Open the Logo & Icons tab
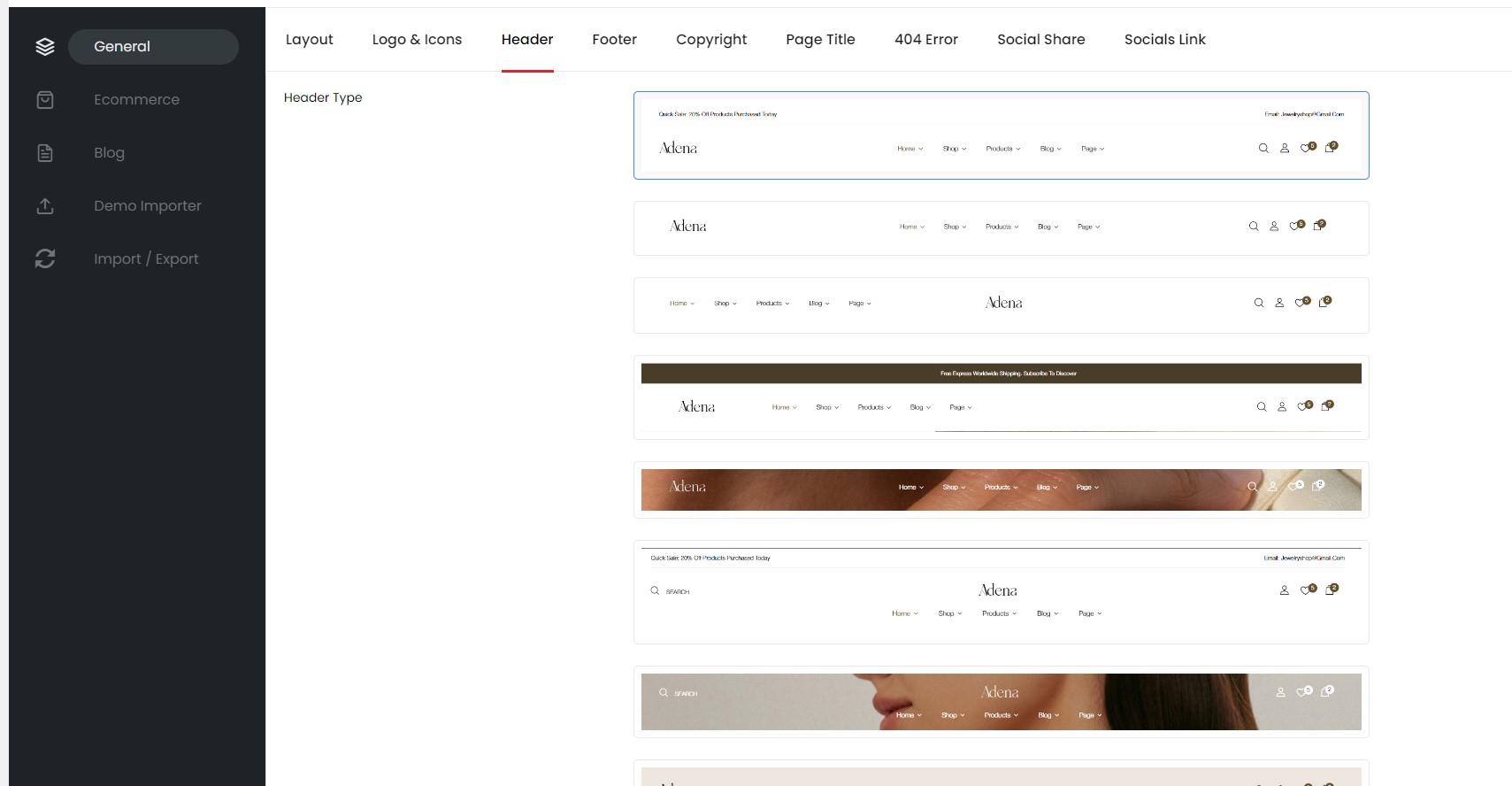Image resolution: width=1512 pixels, height=786 pixels. click(417, 40)
